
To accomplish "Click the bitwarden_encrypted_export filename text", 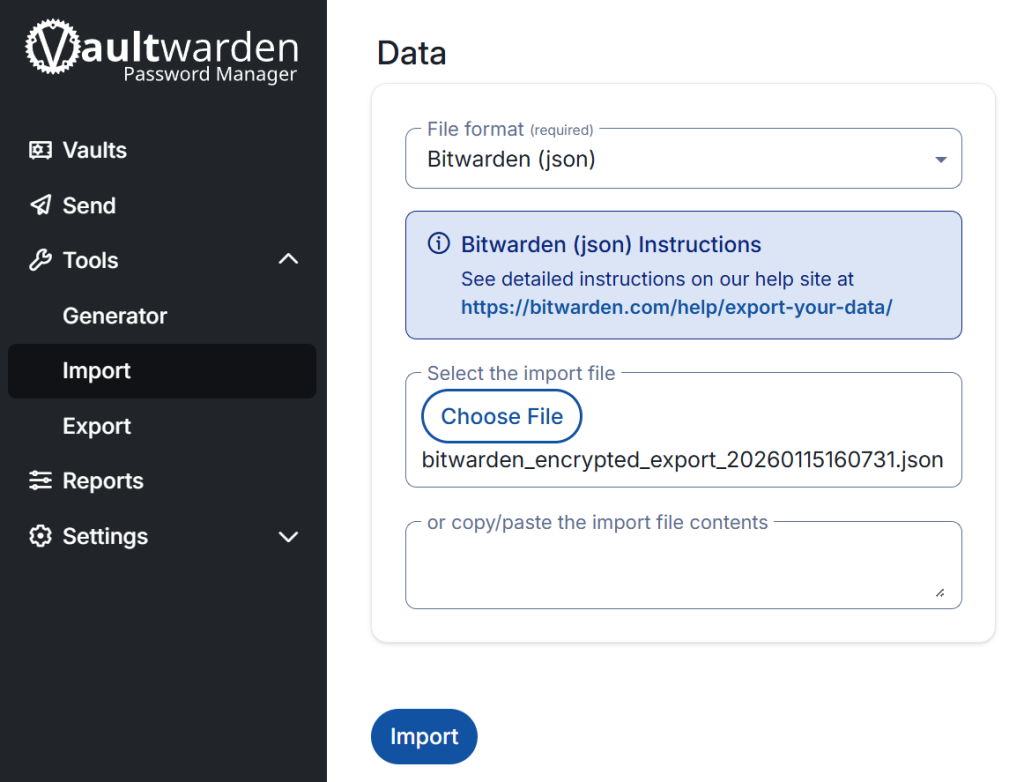I will (683, 459).
